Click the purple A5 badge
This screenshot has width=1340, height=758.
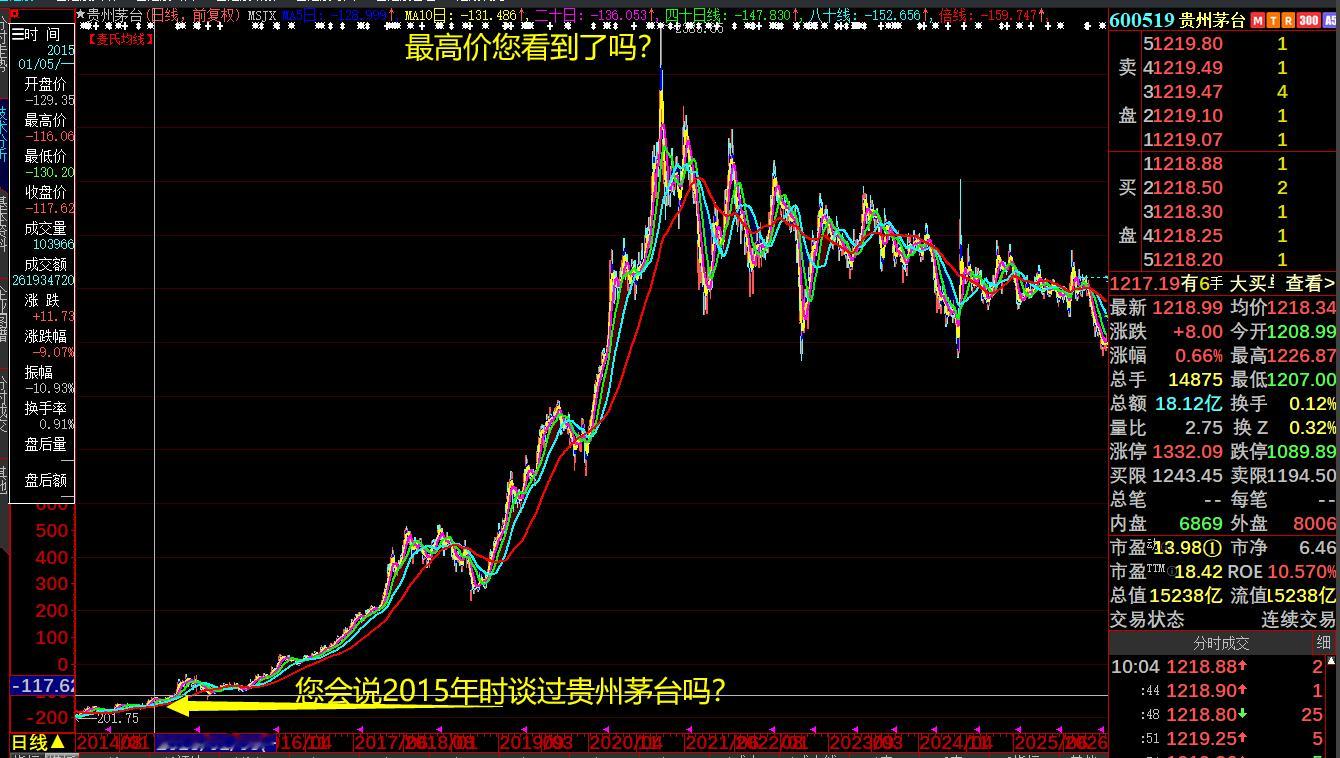point(1330,20)
